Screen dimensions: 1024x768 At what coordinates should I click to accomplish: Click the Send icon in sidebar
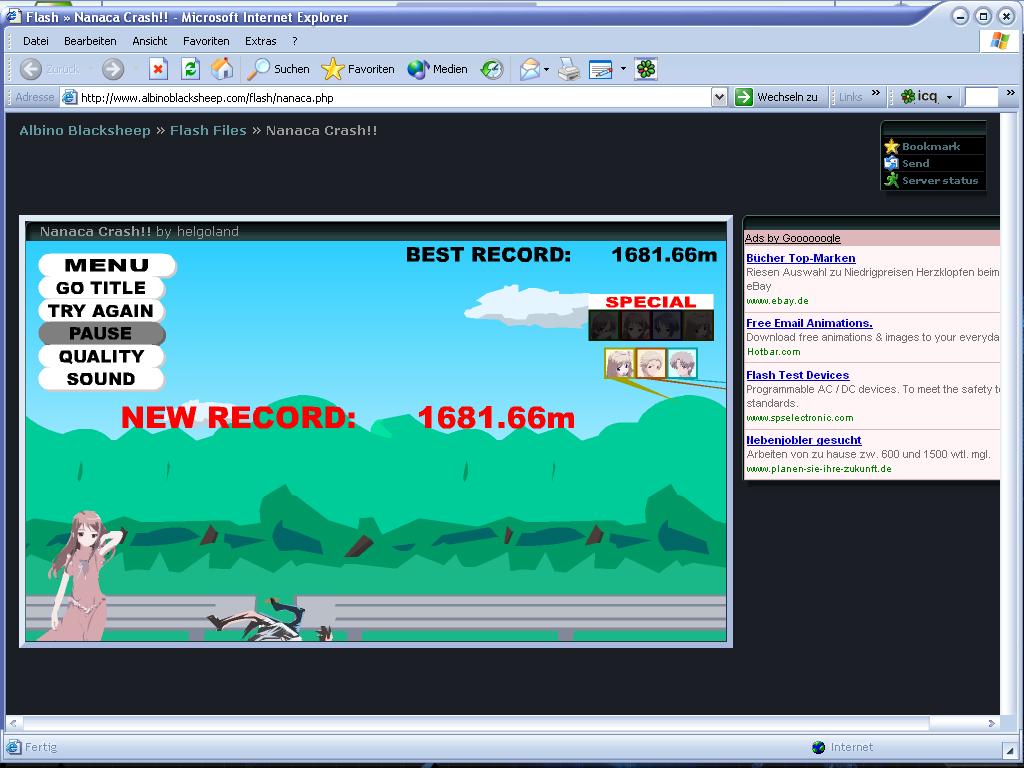point(891,163)
